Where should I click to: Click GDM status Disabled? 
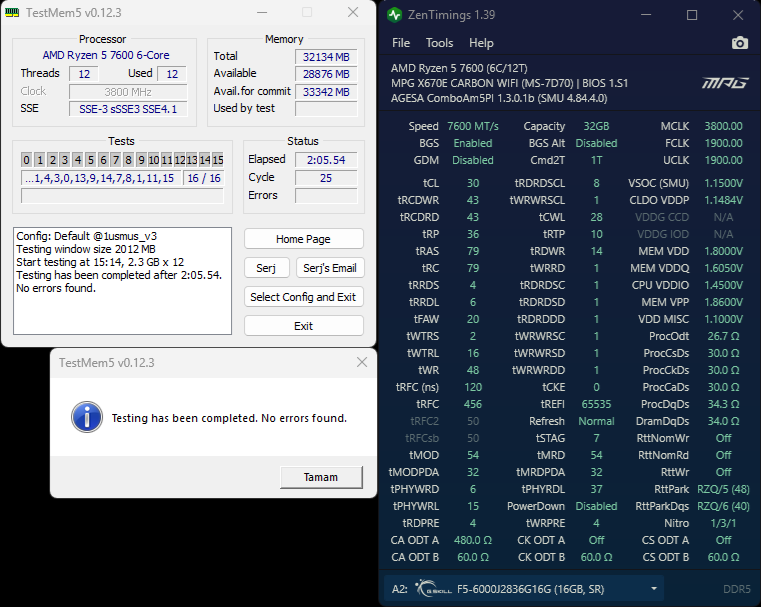coord(473,160)
